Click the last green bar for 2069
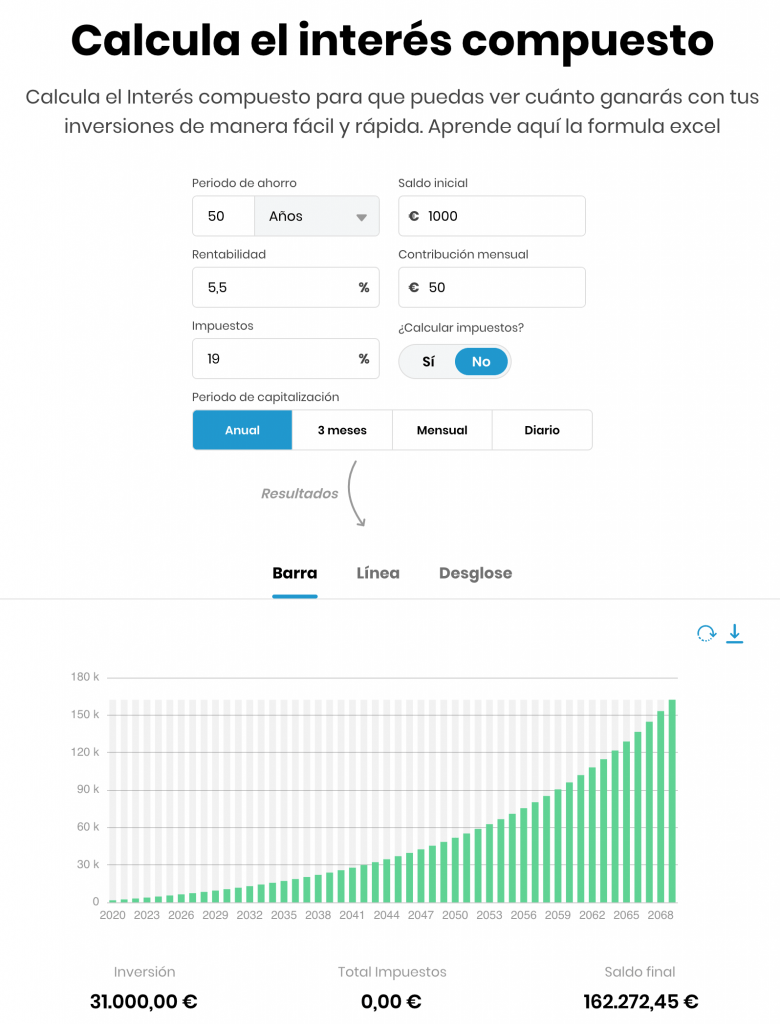 click(672, 801)
